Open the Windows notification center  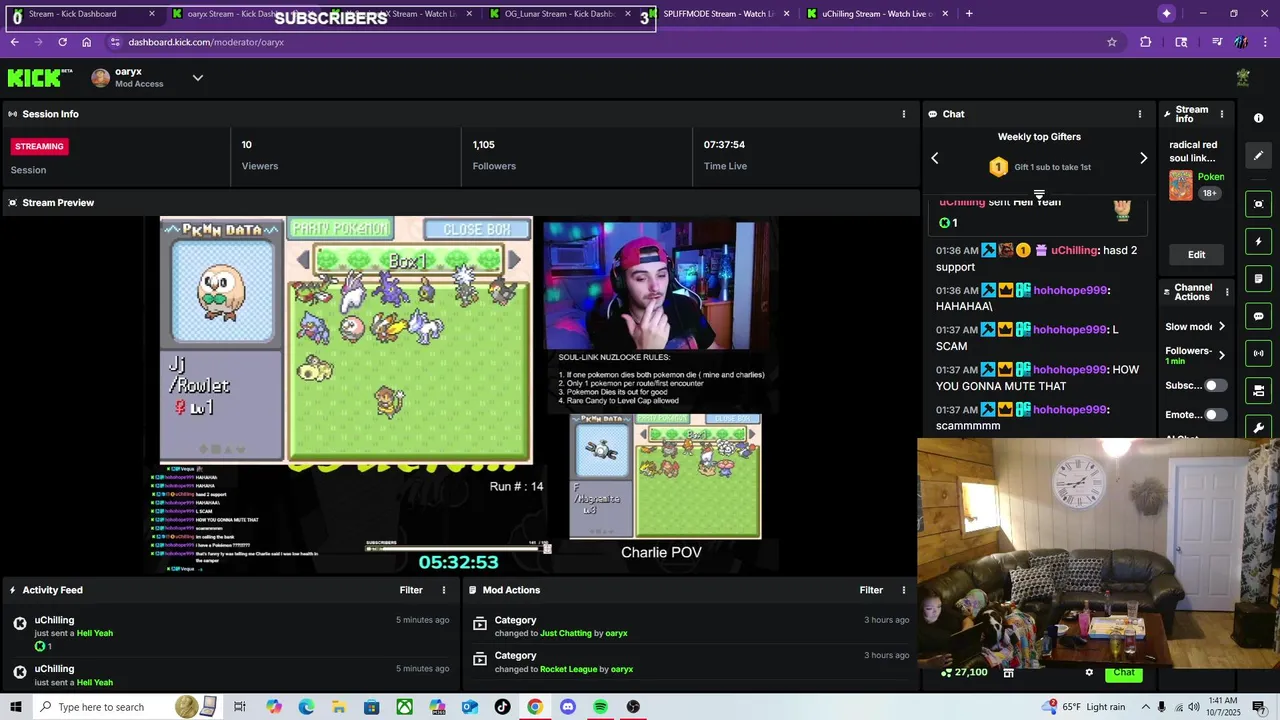[1262, 707]
